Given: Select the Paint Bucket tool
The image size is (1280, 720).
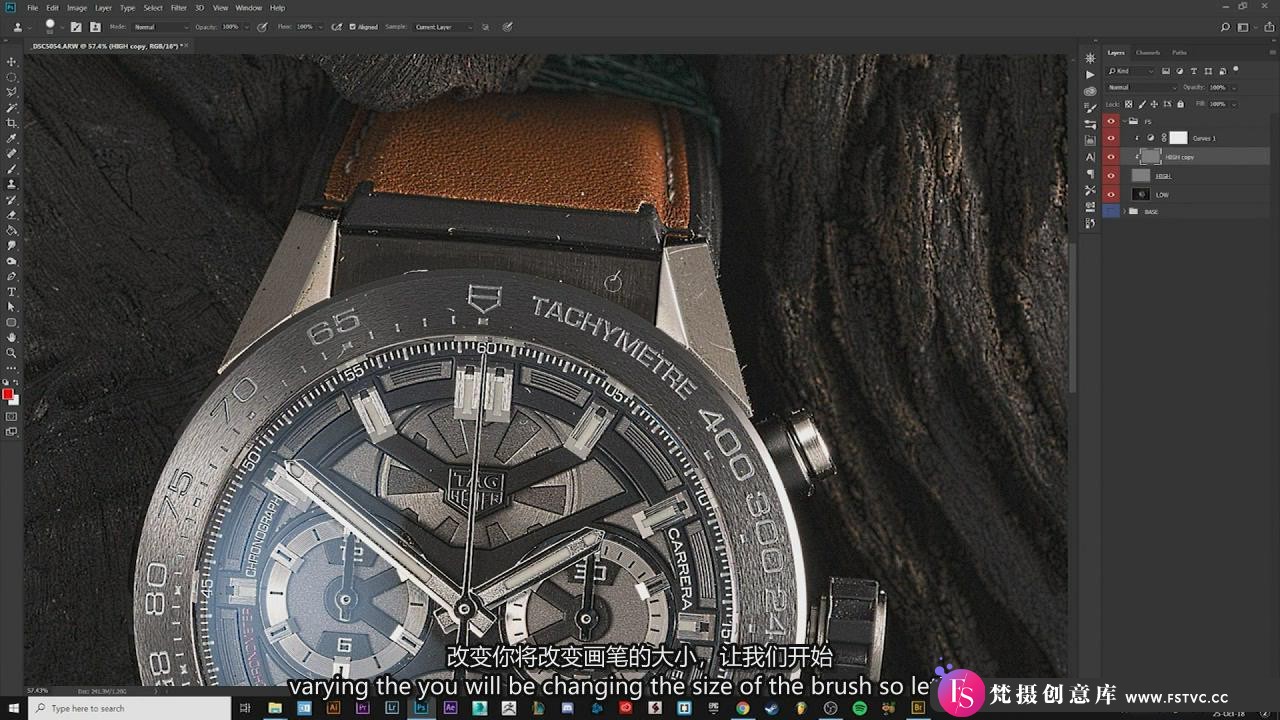Looking at the screenshot, I should point(12,230).
